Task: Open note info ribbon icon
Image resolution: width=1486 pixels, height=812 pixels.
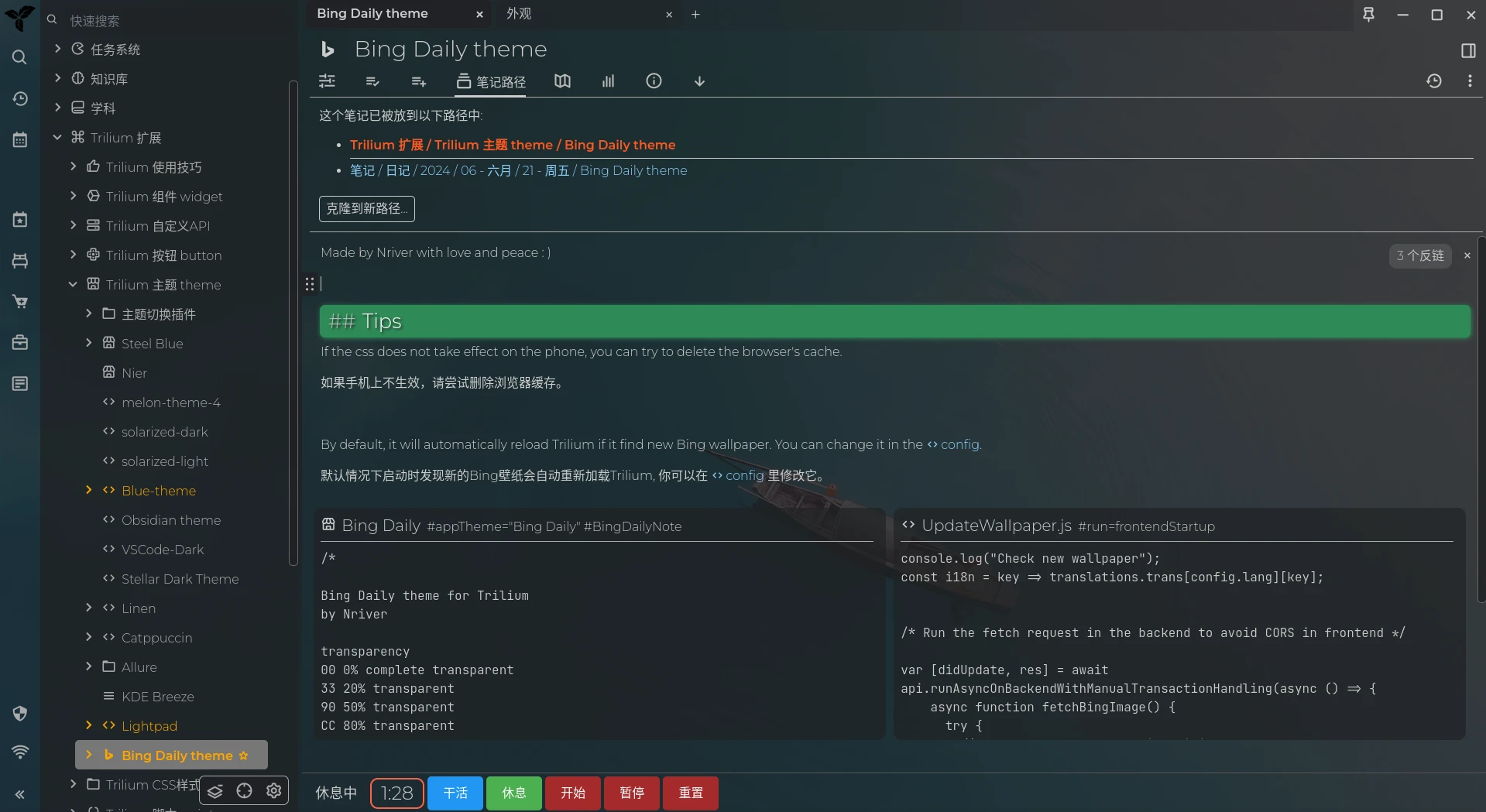Action: pyautogui.click(x=654, y=81)
